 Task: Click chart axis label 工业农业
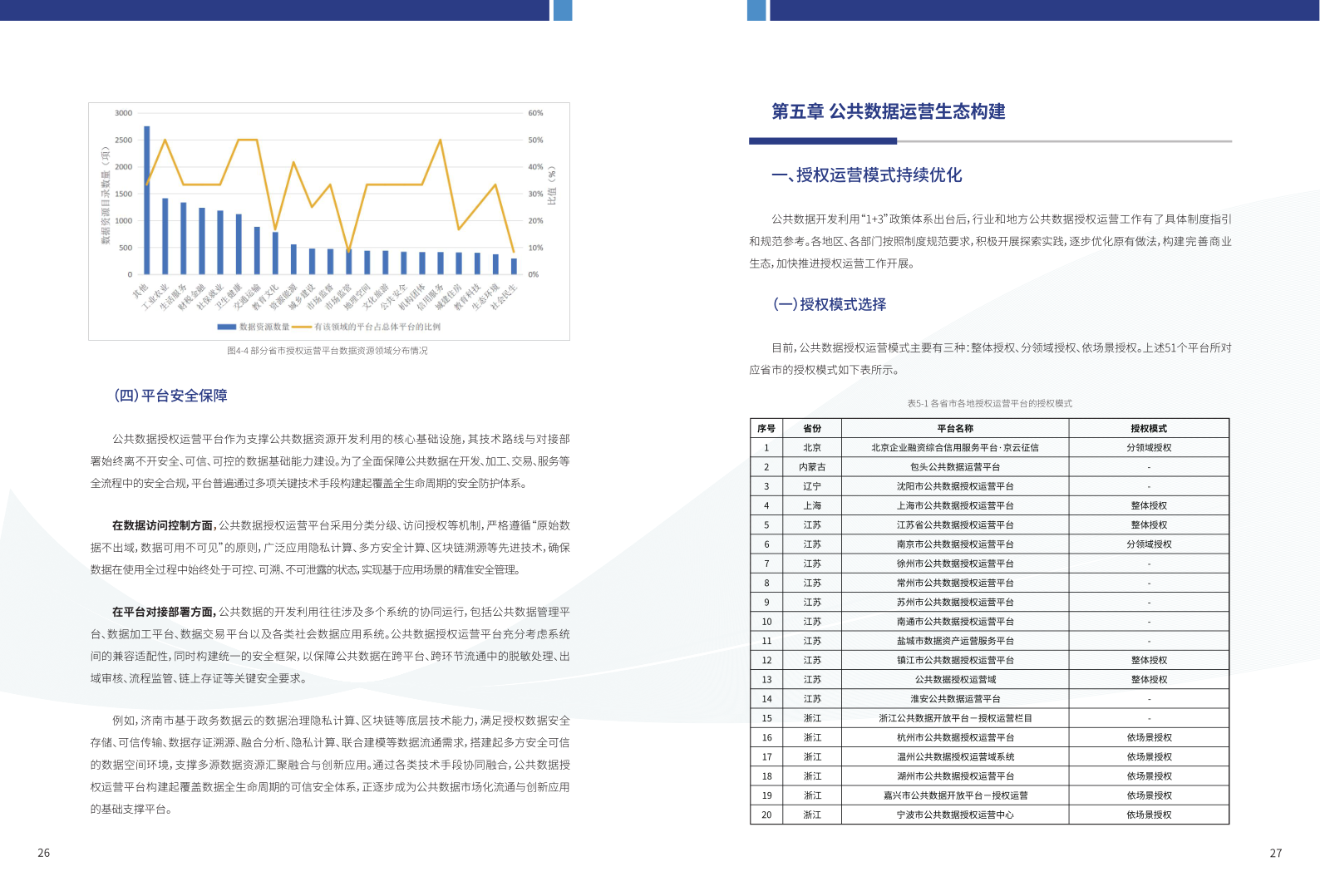pos(155,296)
